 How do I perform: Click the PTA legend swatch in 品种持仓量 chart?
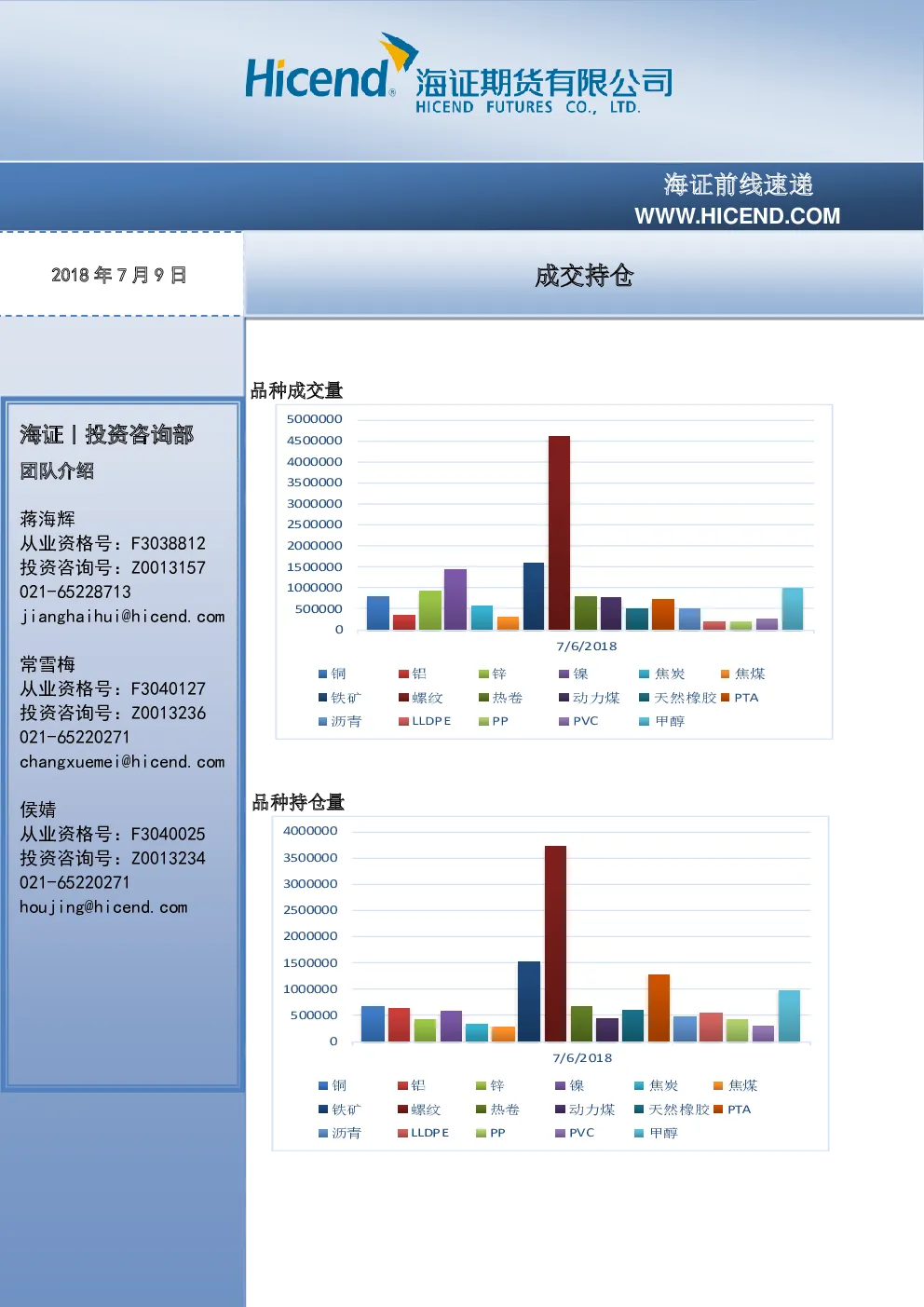[x=718, y=1110]
